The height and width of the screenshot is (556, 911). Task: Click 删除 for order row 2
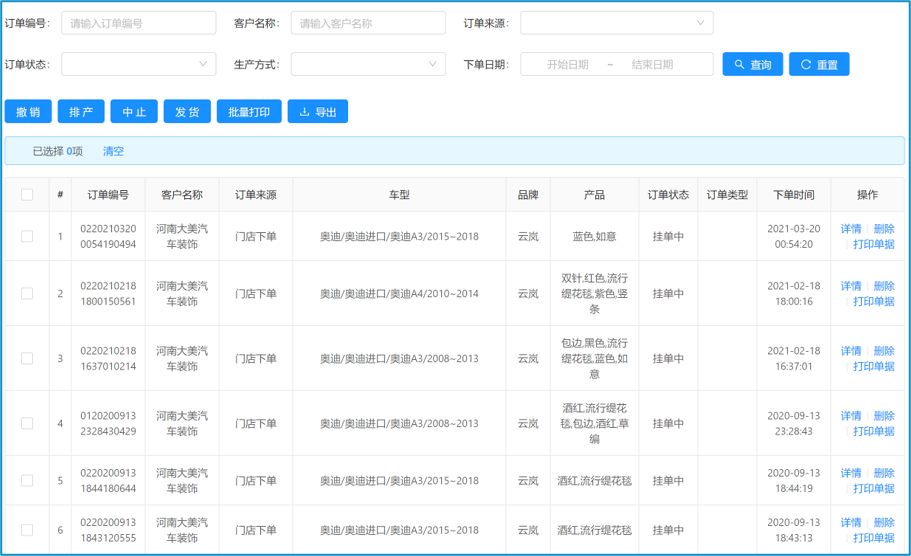[x=883, y=286]
